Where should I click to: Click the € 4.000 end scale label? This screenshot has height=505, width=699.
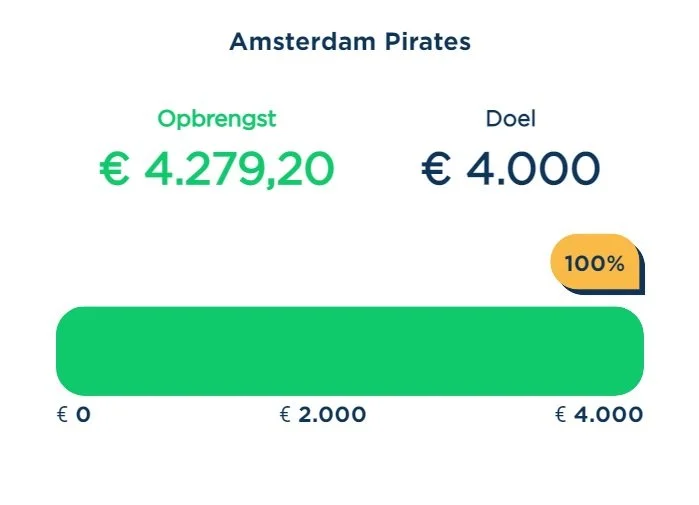(x=599, y=415)
